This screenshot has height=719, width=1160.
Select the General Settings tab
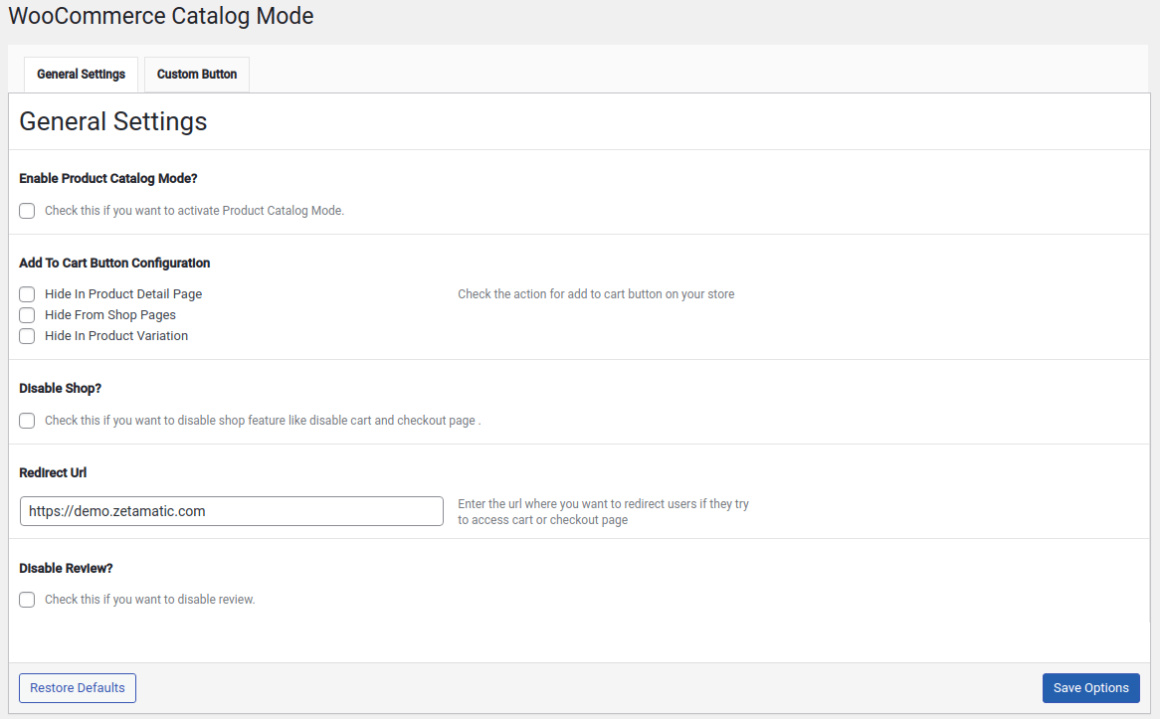click(80, 74)
